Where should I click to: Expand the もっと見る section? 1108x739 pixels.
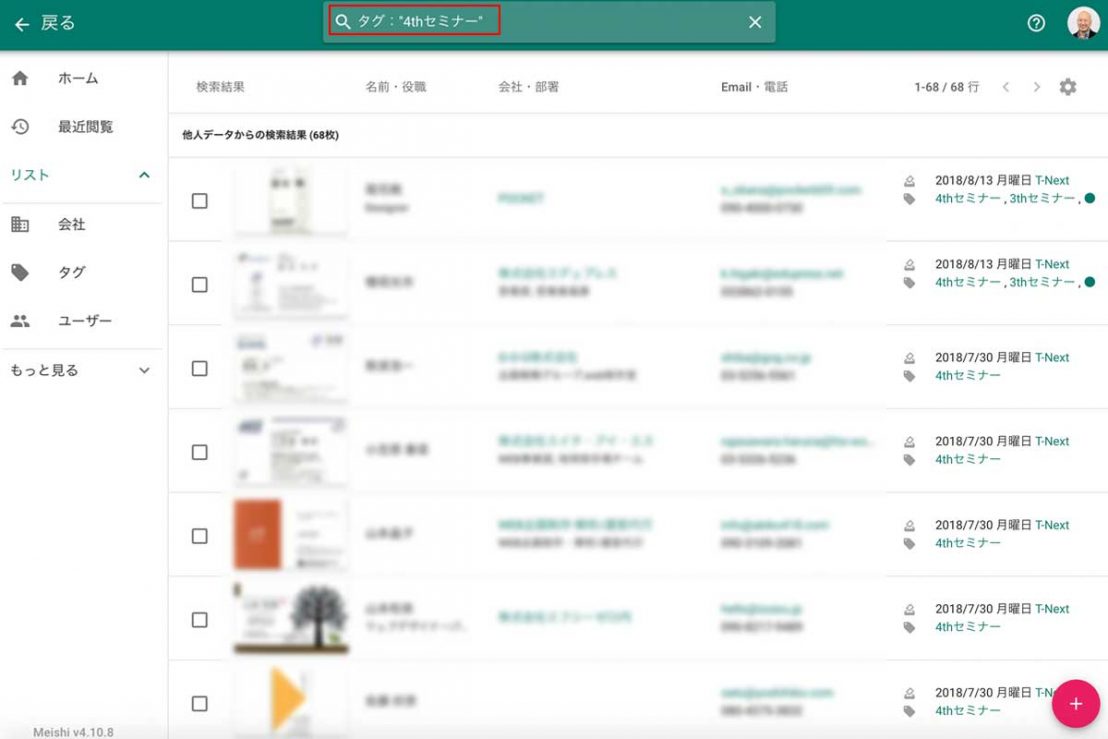[144, 370]
